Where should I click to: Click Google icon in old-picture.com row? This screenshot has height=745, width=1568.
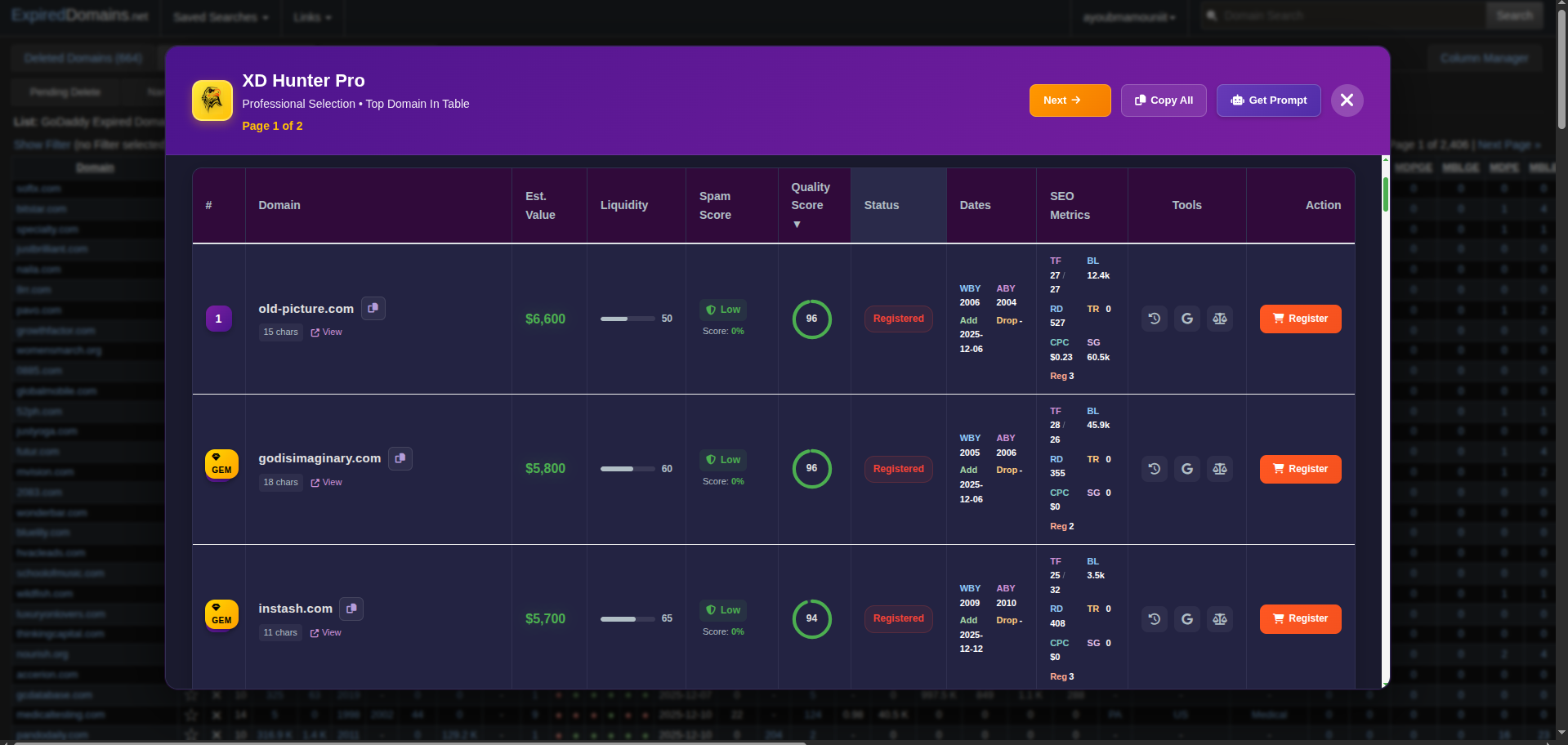coord(1187,319)
